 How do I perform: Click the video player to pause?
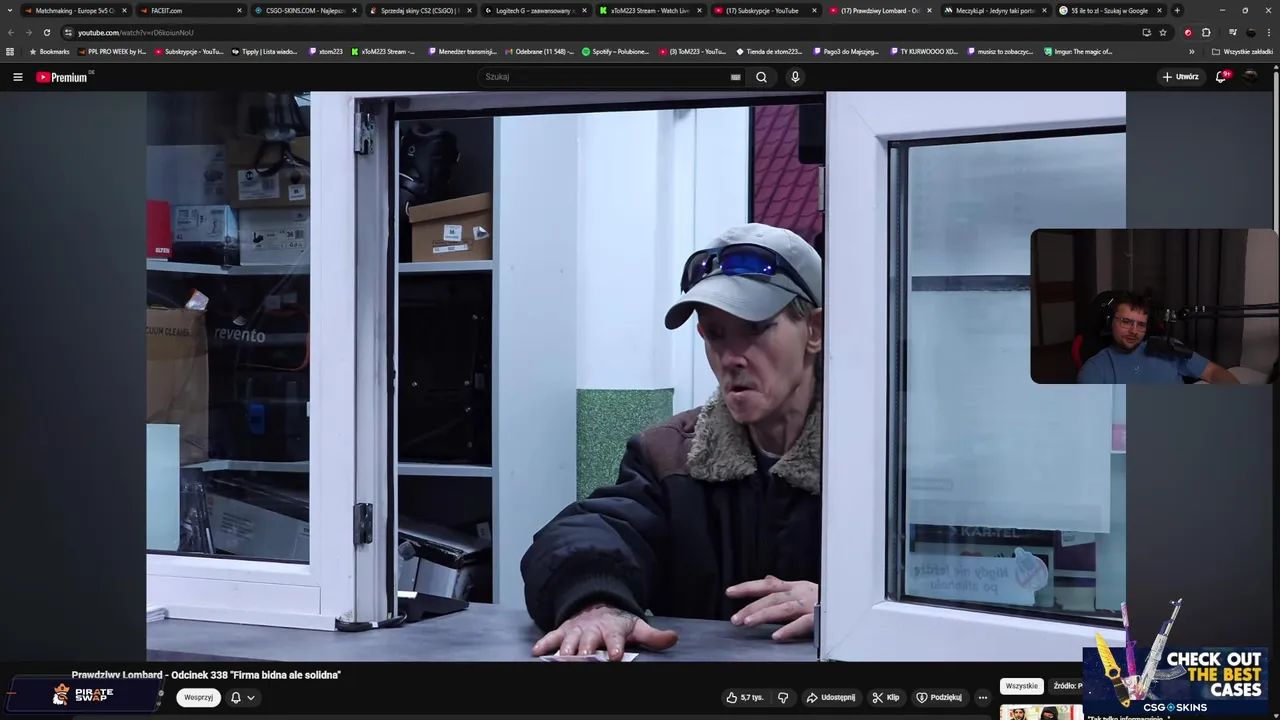coord(636,376)
